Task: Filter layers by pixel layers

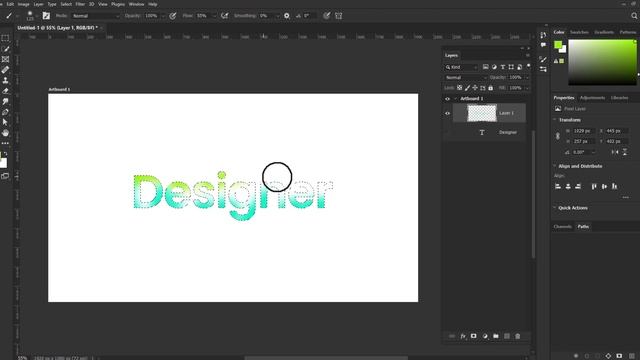Action: [x=485, y=67]
